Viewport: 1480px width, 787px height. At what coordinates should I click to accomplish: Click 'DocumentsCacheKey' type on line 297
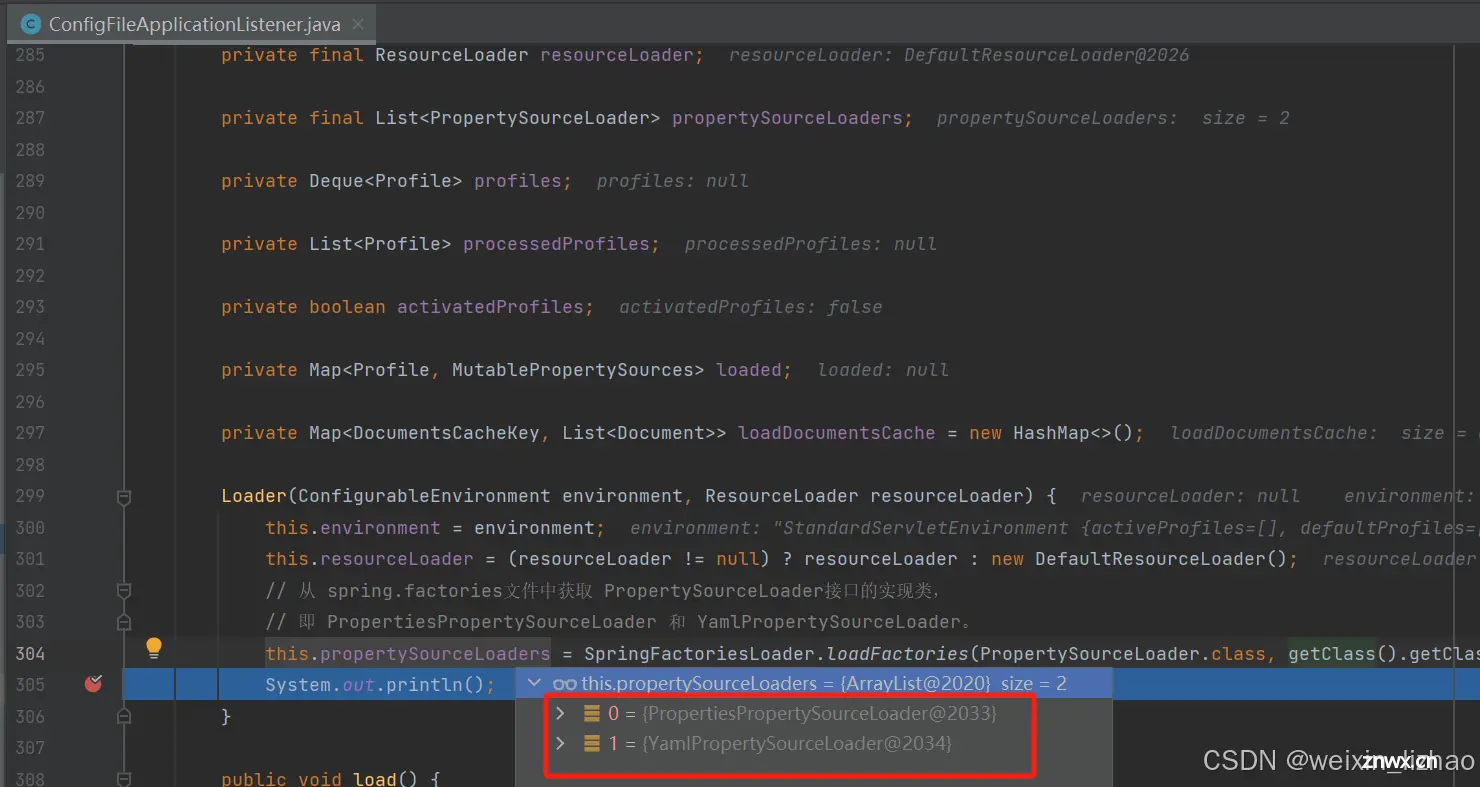[446, 433]
